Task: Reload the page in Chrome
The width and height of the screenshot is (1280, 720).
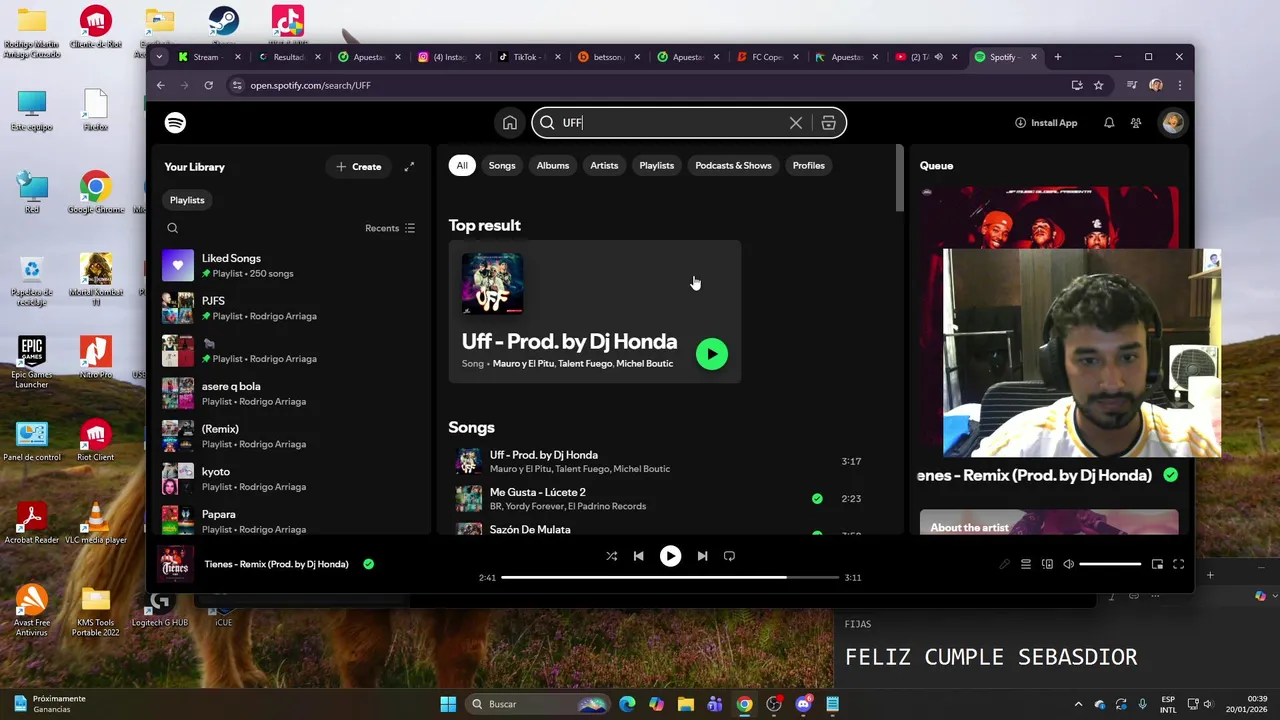Action: coord(208,85)
